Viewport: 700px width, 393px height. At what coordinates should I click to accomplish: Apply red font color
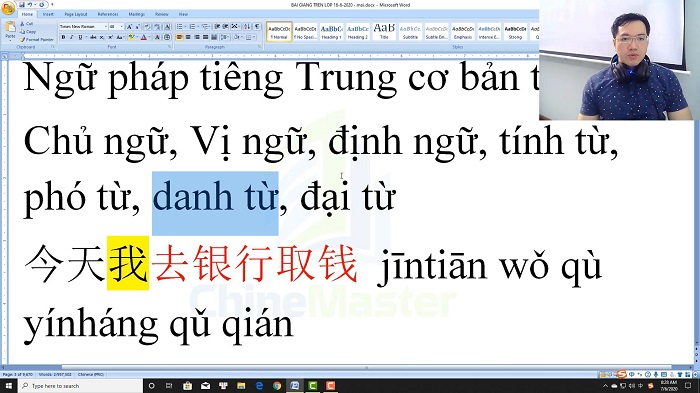(144, 37)
